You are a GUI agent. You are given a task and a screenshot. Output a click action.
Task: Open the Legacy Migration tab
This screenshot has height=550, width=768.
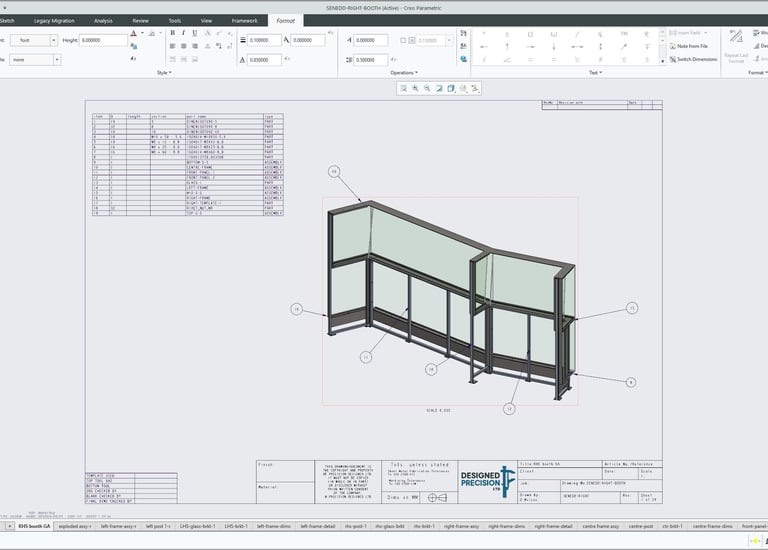[x=54, y=21]
